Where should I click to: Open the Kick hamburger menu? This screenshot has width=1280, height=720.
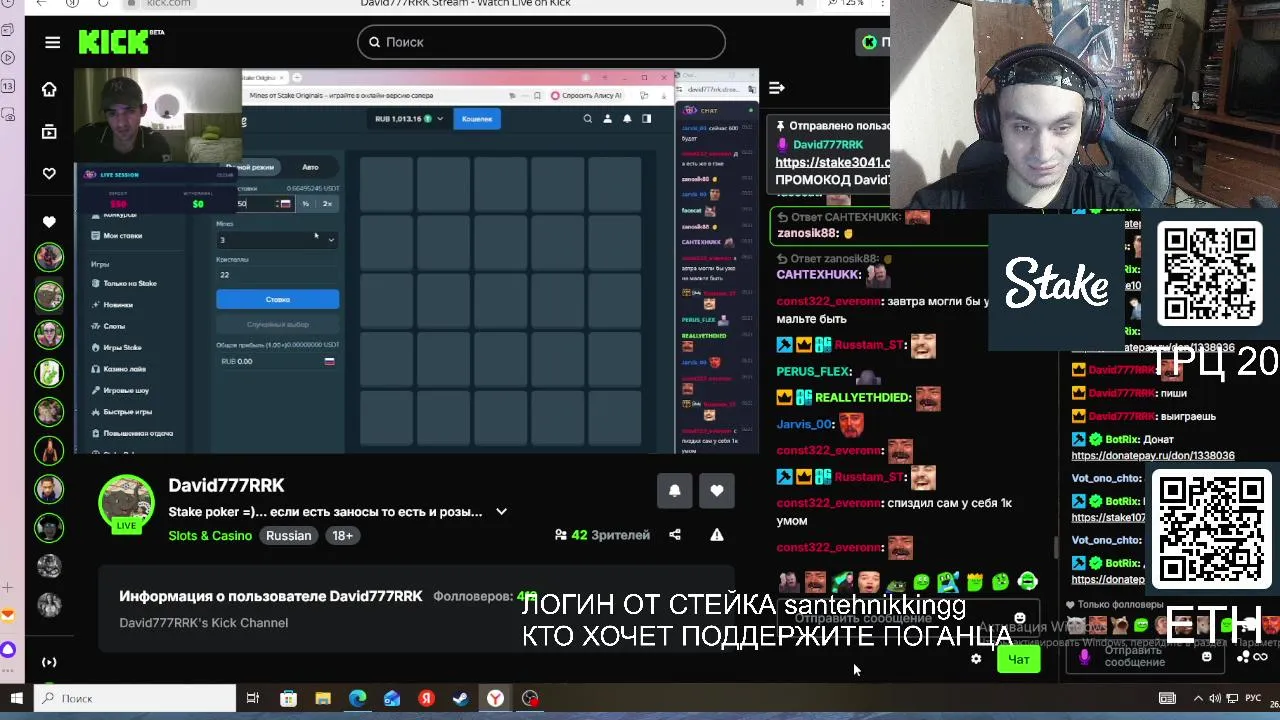coord(52,42)
